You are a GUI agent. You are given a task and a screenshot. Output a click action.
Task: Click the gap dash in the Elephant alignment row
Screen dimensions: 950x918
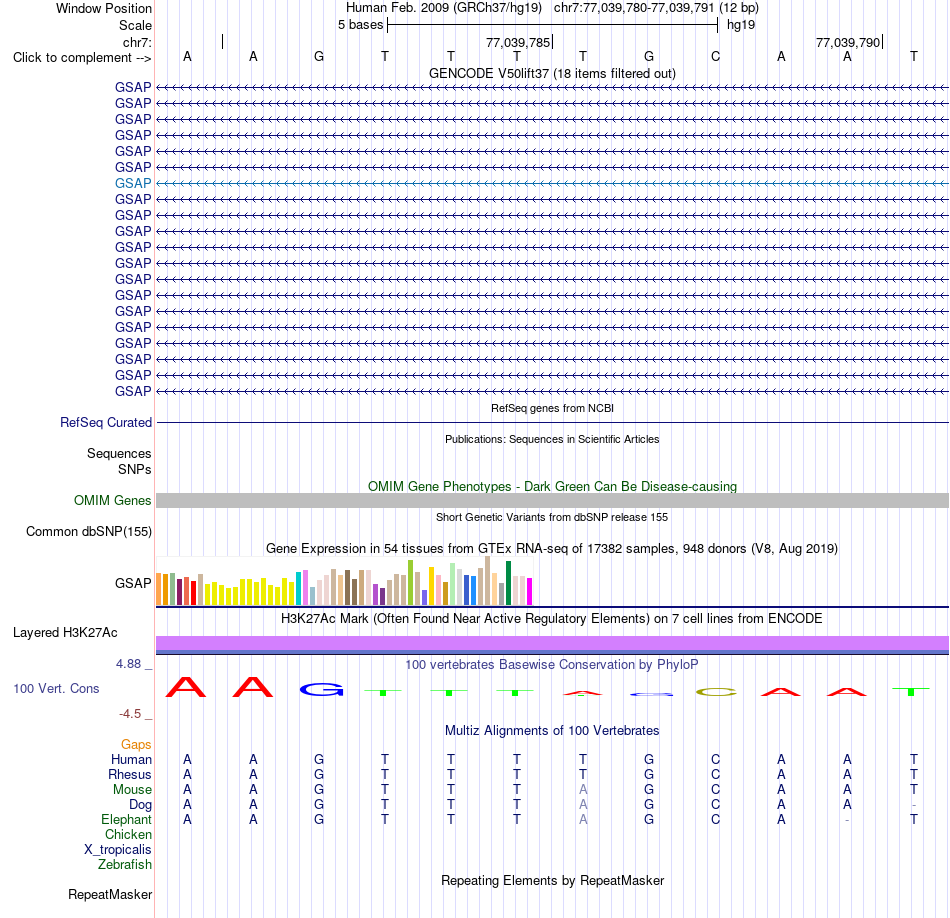click(847, 820)
